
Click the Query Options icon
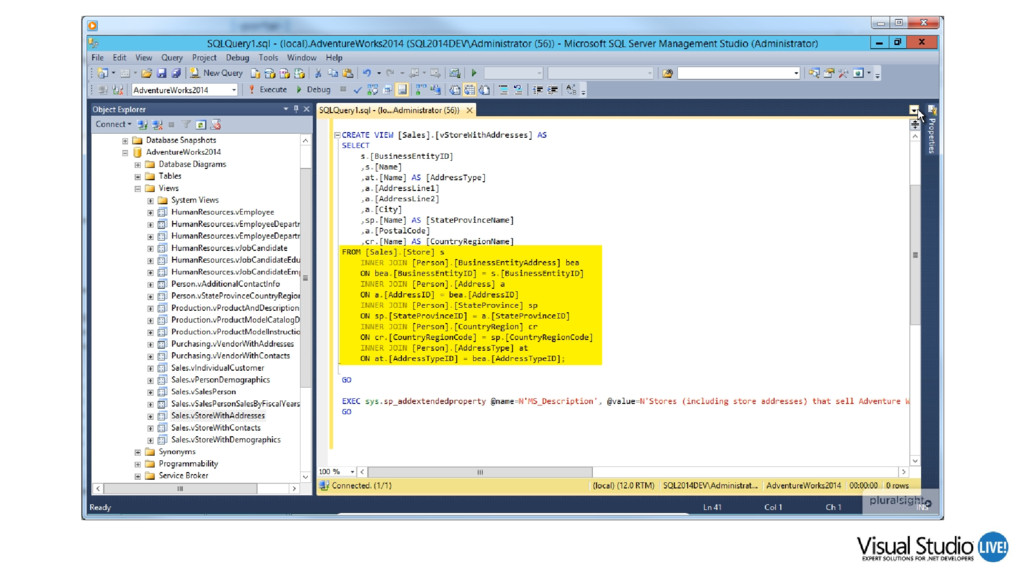(x=387, y=90)
